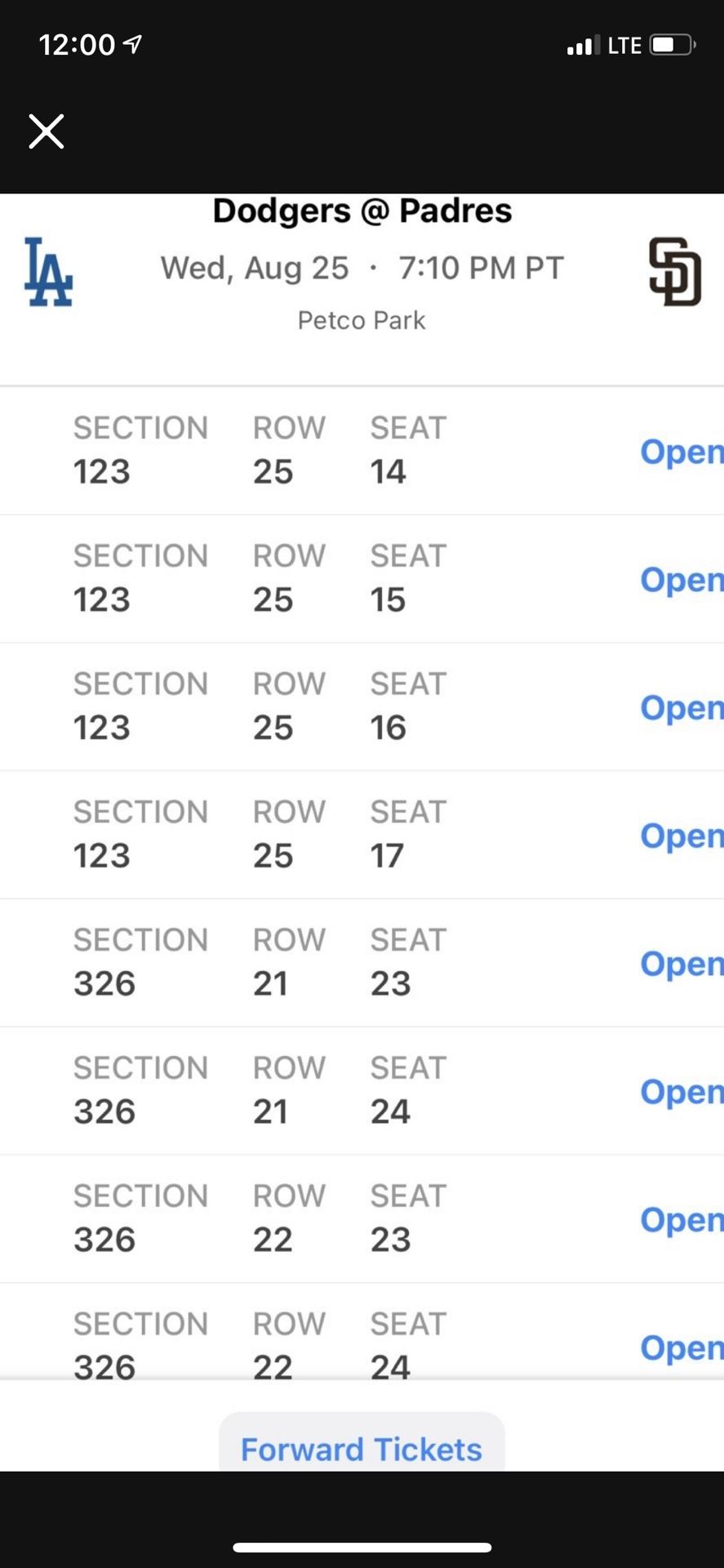Open ticket for Section 123 Seat 16
The image size is (724, 1568).
[681, 707]
